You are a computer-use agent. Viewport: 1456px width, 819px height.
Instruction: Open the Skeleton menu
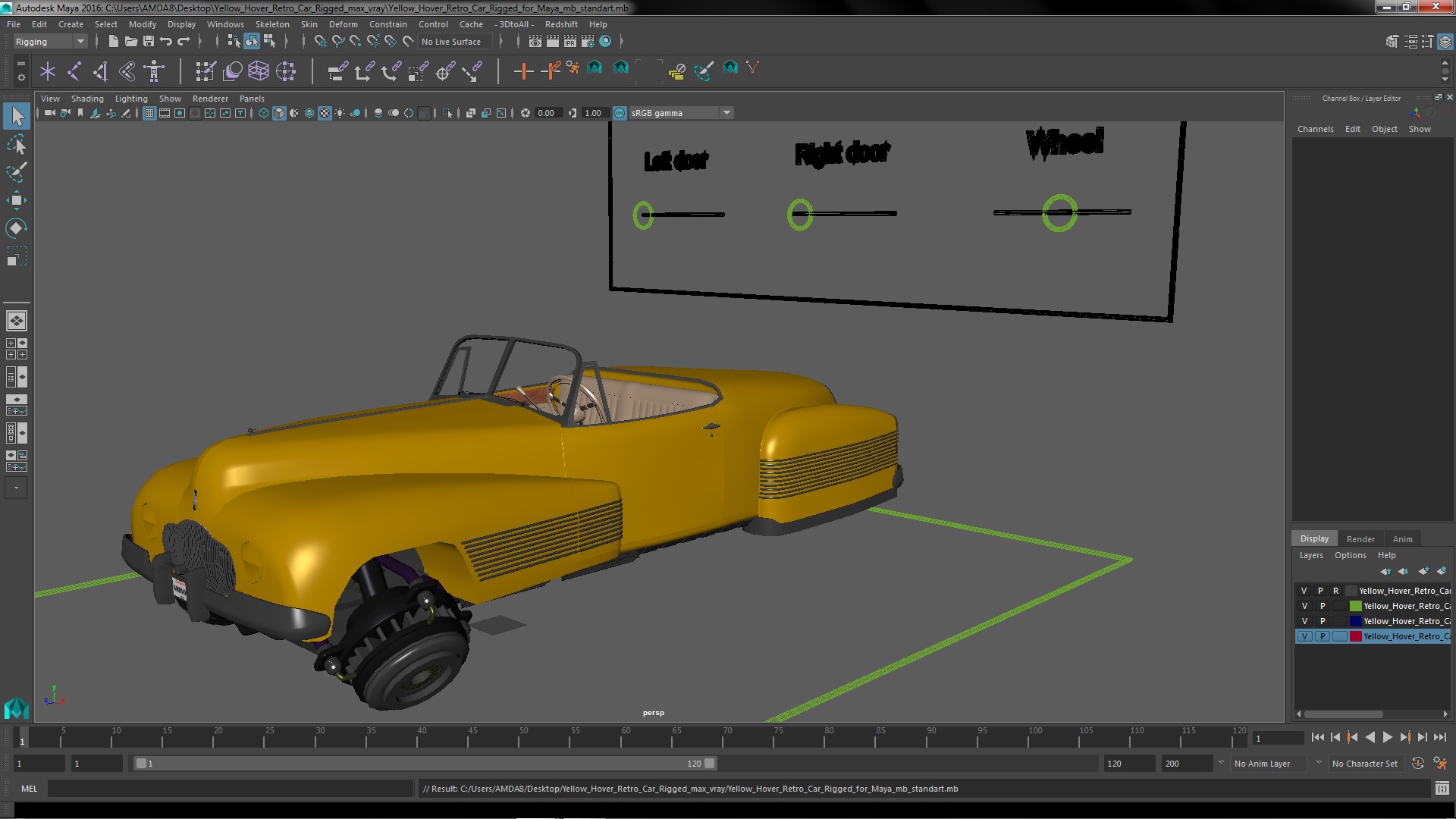click(271, 24)
